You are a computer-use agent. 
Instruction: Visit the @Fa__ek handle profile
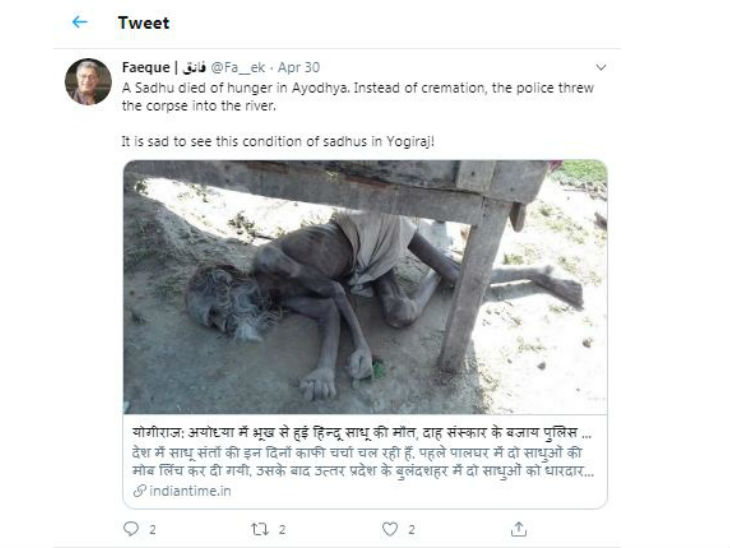tap(238, 68)
